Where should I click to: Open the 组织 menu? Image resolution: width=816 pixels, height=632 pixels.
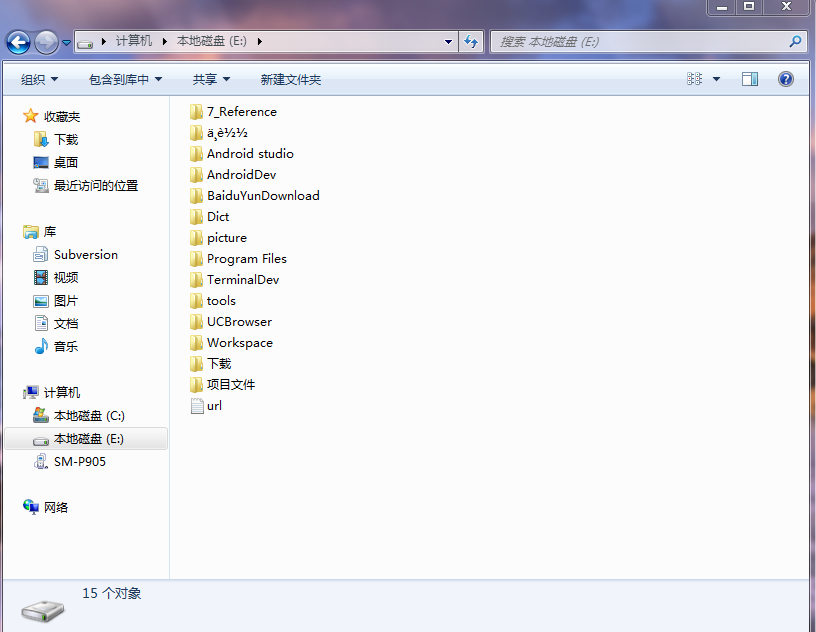[40, 80]
